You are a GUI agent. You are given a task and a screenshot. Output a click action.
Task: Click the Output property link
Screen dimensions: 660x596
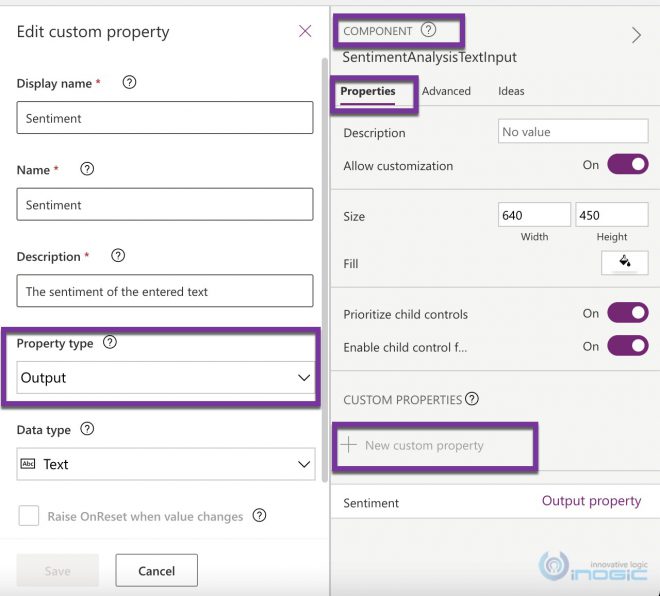591,501
